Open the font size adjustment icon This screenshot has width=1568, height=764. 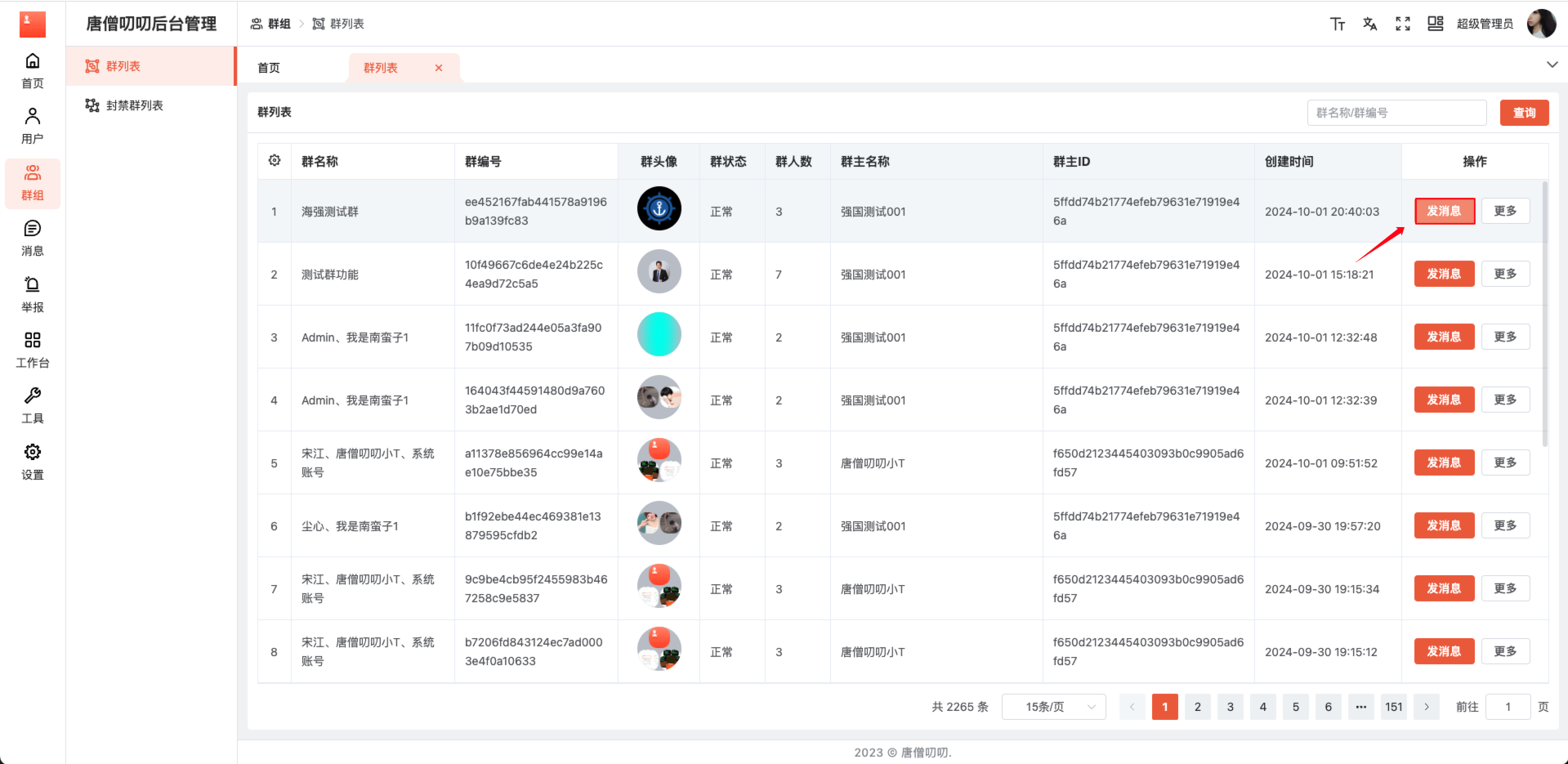point(1338,24)
